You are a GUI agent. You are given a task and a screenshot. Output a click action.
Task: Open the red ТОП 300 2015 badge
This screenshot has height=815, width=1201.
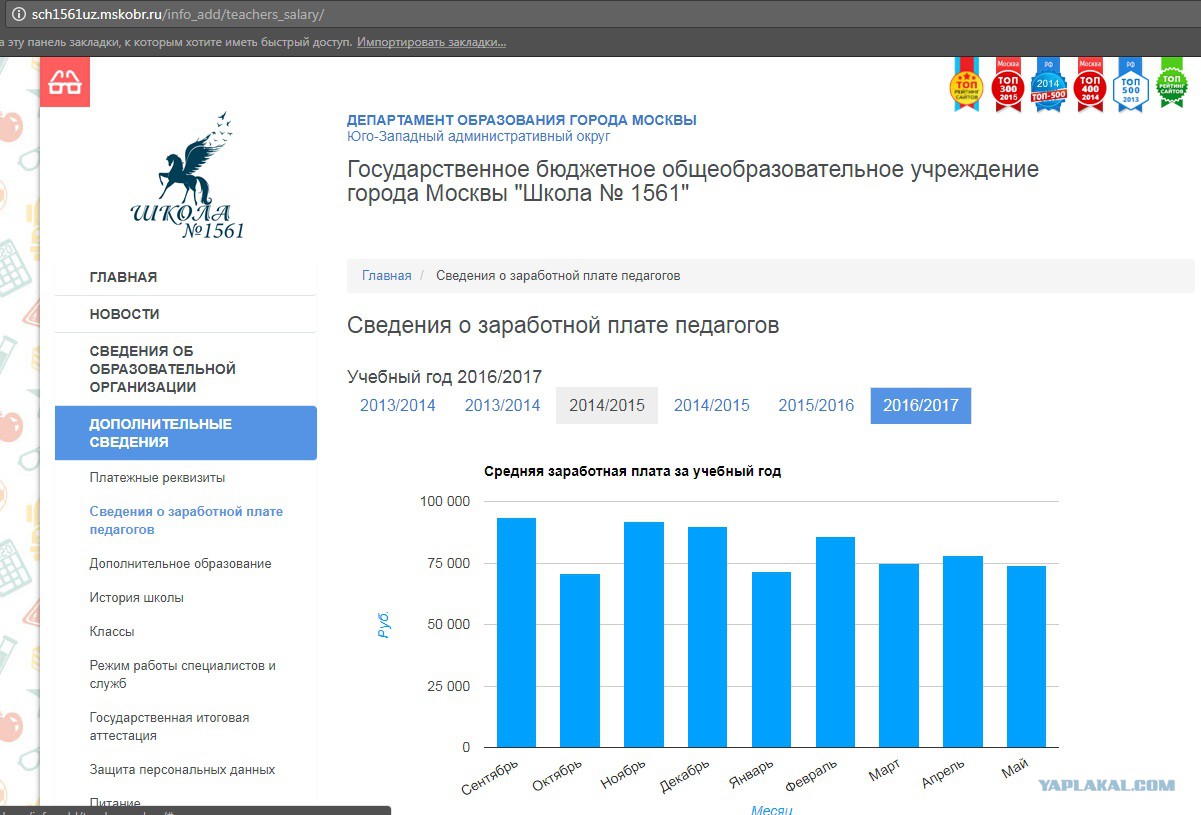click(x=1007, y=84)
